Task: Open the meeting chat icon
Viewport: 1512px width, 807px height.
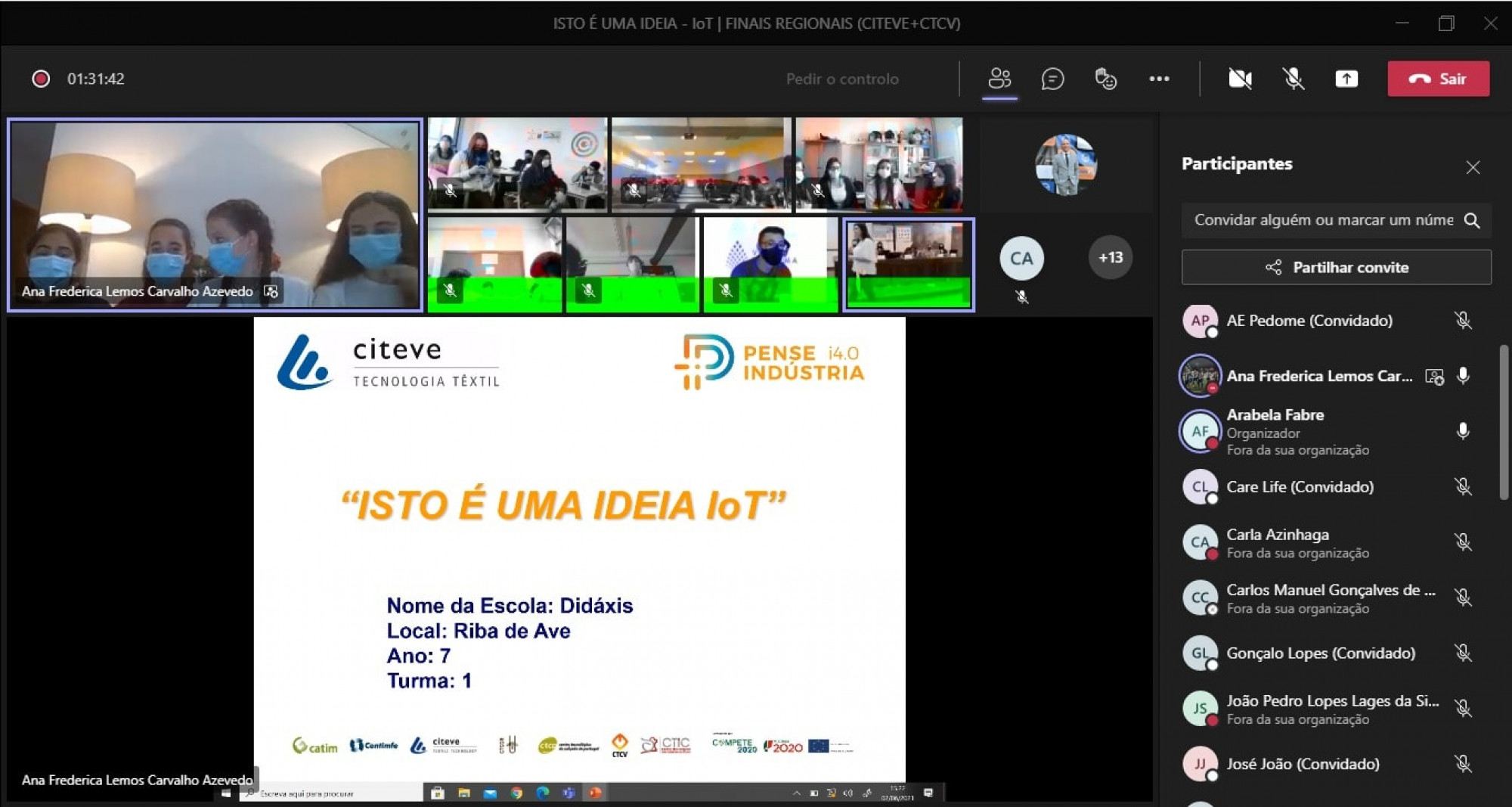Action: (1052, 79)
